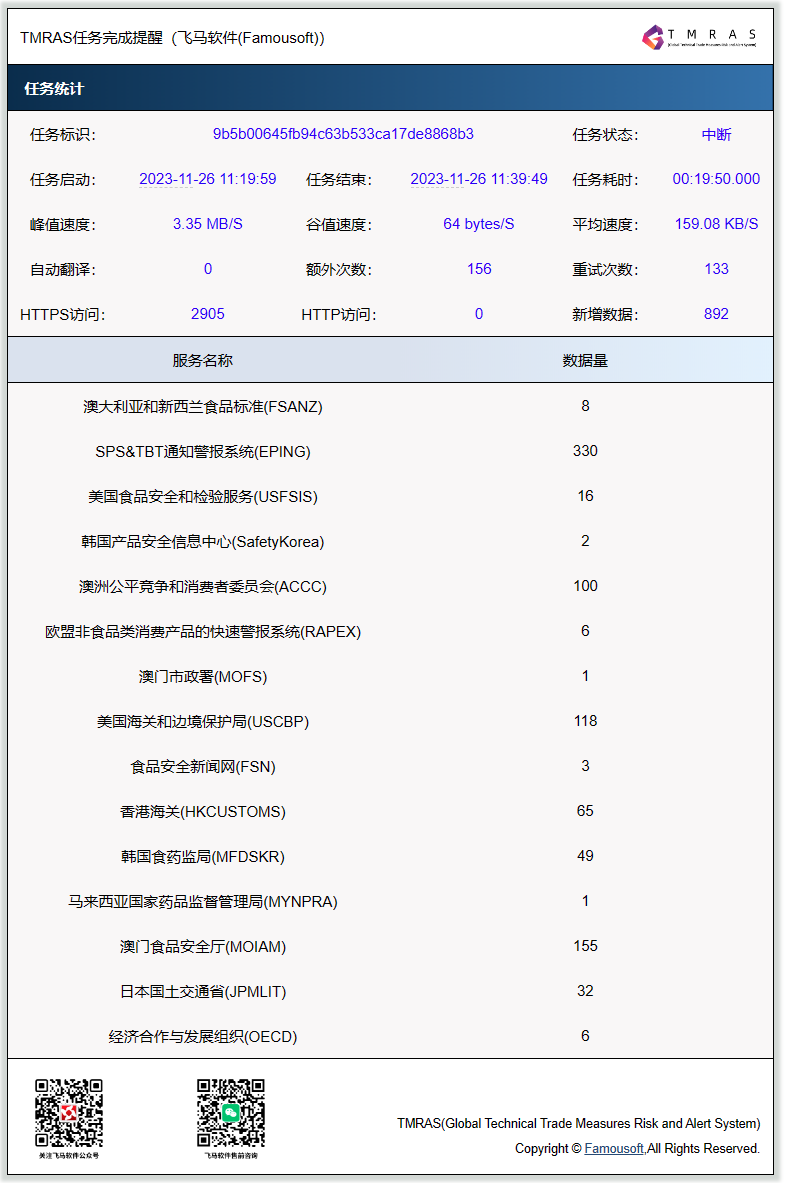Click the Famousoft public account QR code
Screen dimensions: 785x1183
pos(69,1113)
